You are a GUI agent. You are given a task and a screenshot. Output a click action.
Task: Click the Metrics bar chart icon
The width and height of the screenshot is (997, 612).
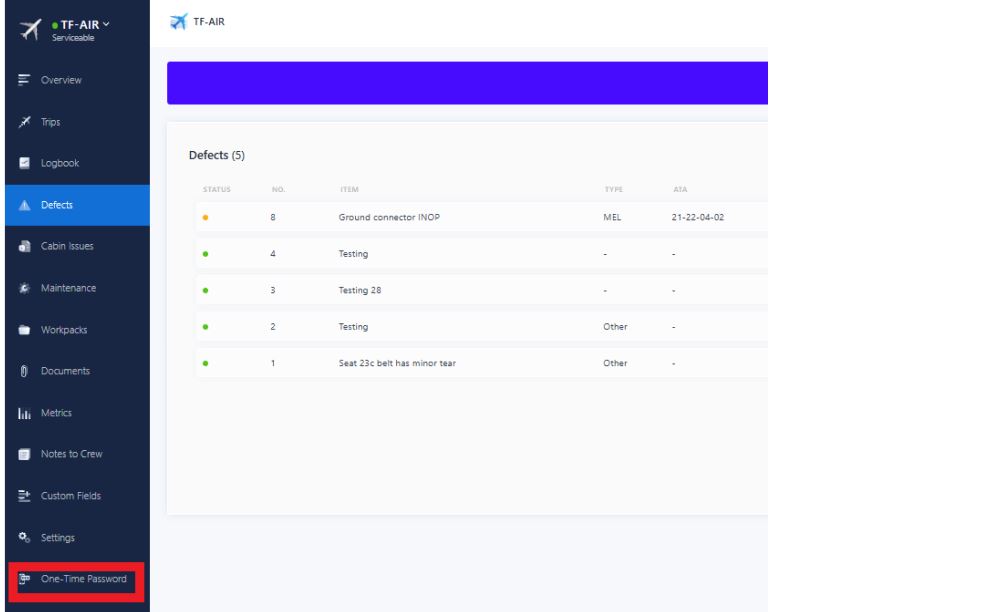point(24,413)
